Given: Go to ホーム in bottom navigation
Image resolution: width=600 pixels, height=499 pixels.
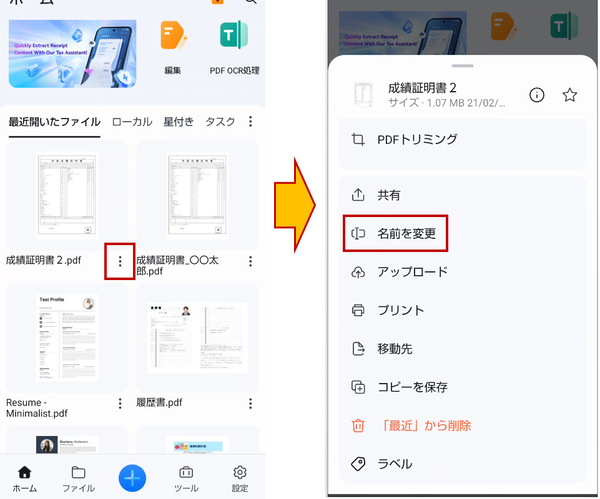Looking at the screenshot, I should 24,479.
